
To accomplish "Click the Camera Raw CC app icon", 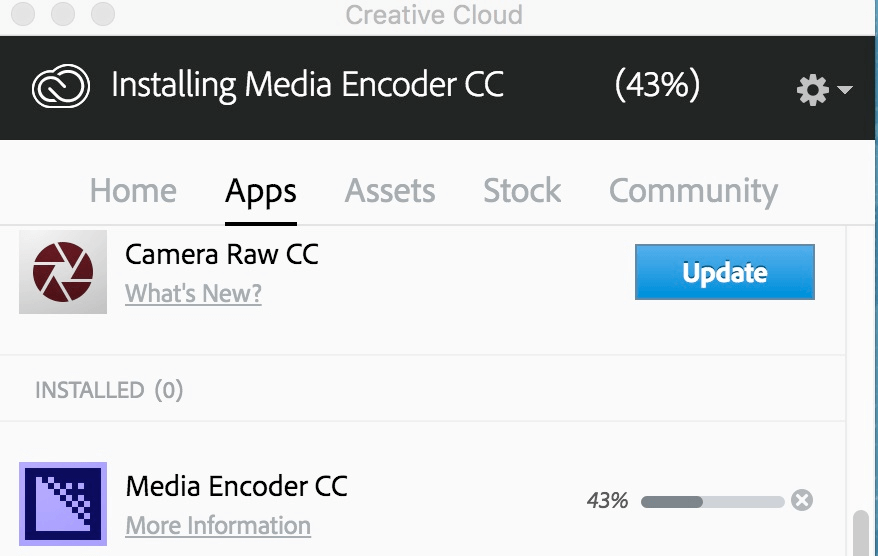I will [63, 272].
